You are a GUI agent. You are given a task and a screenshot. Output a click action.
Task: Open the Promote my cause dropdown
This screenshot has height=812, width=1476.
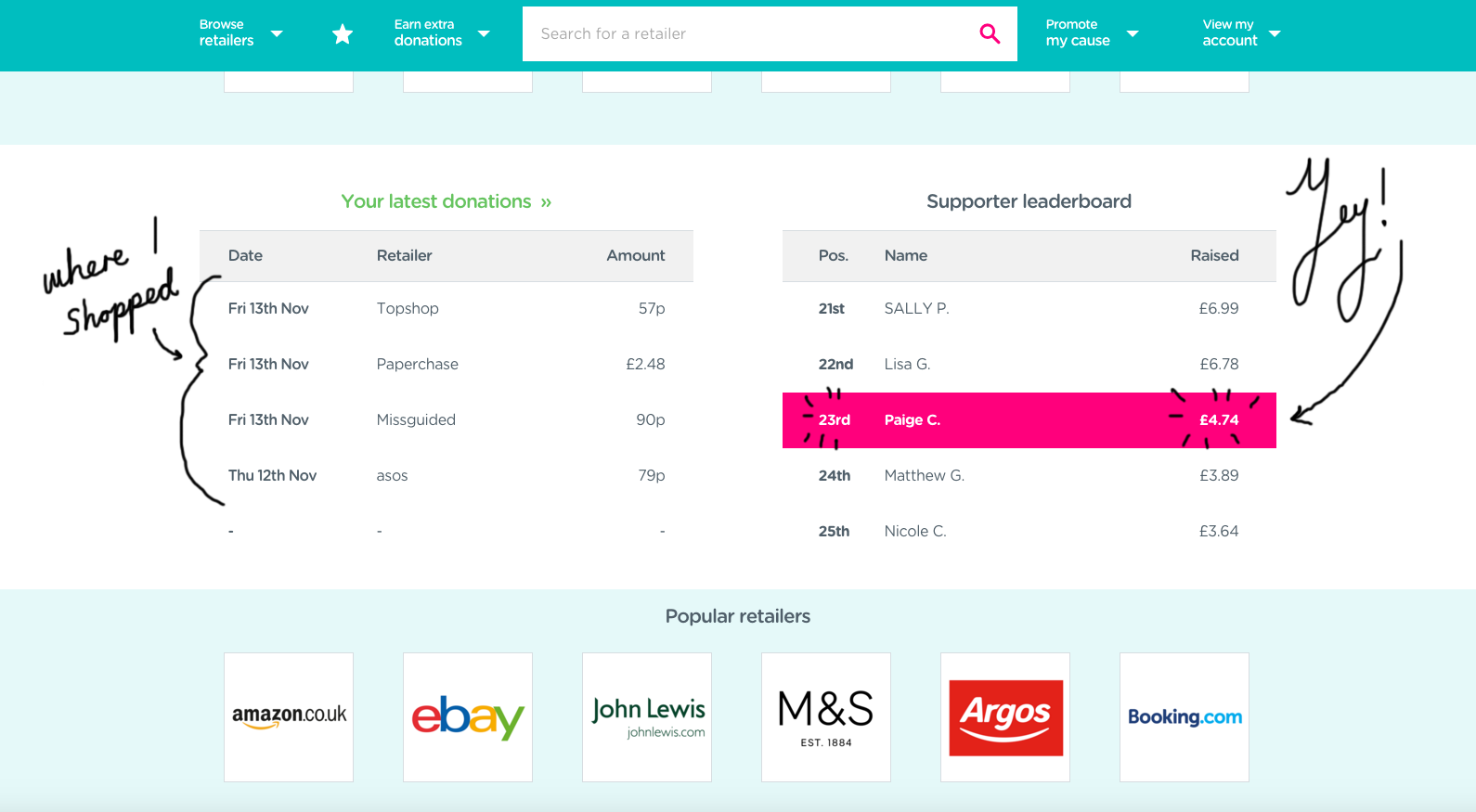pyautogui.click(x=1092, y=33)
